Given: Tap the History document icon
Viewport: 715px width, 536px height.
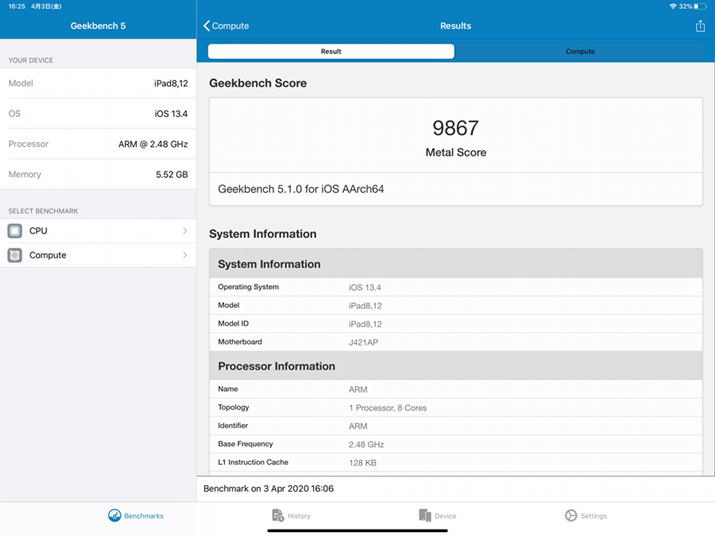Looking at the screenshot, I should click(278, 516).
